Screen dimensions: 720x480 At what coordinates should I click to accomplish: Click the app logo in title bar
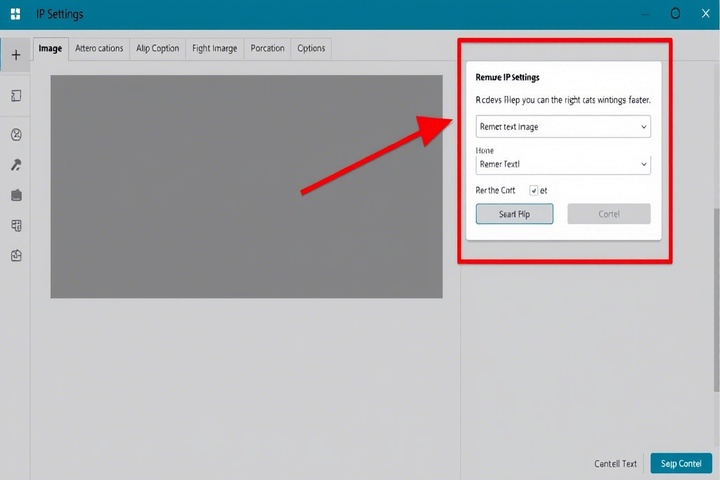pyautogui.click(x=15, y=14)
